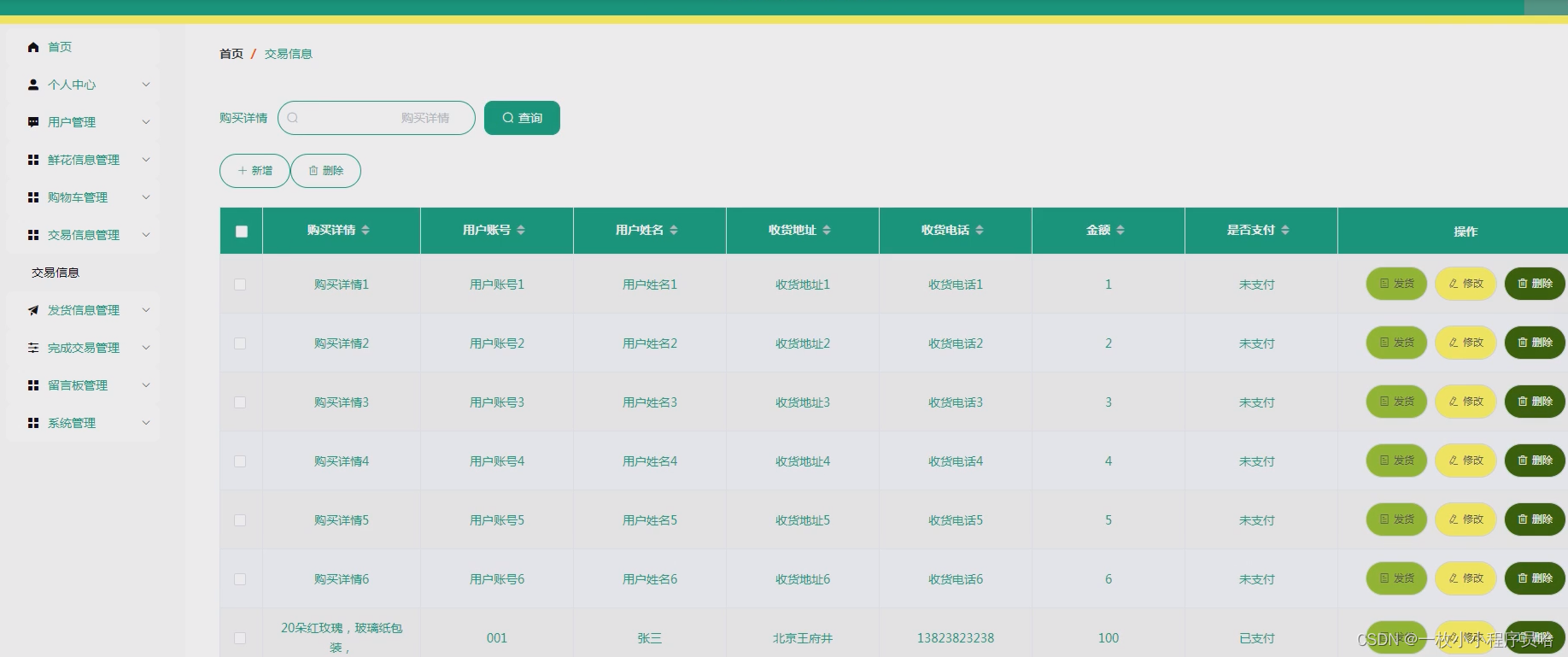
Task: Click the magnifier icon inside the search field
Action: 293,118
